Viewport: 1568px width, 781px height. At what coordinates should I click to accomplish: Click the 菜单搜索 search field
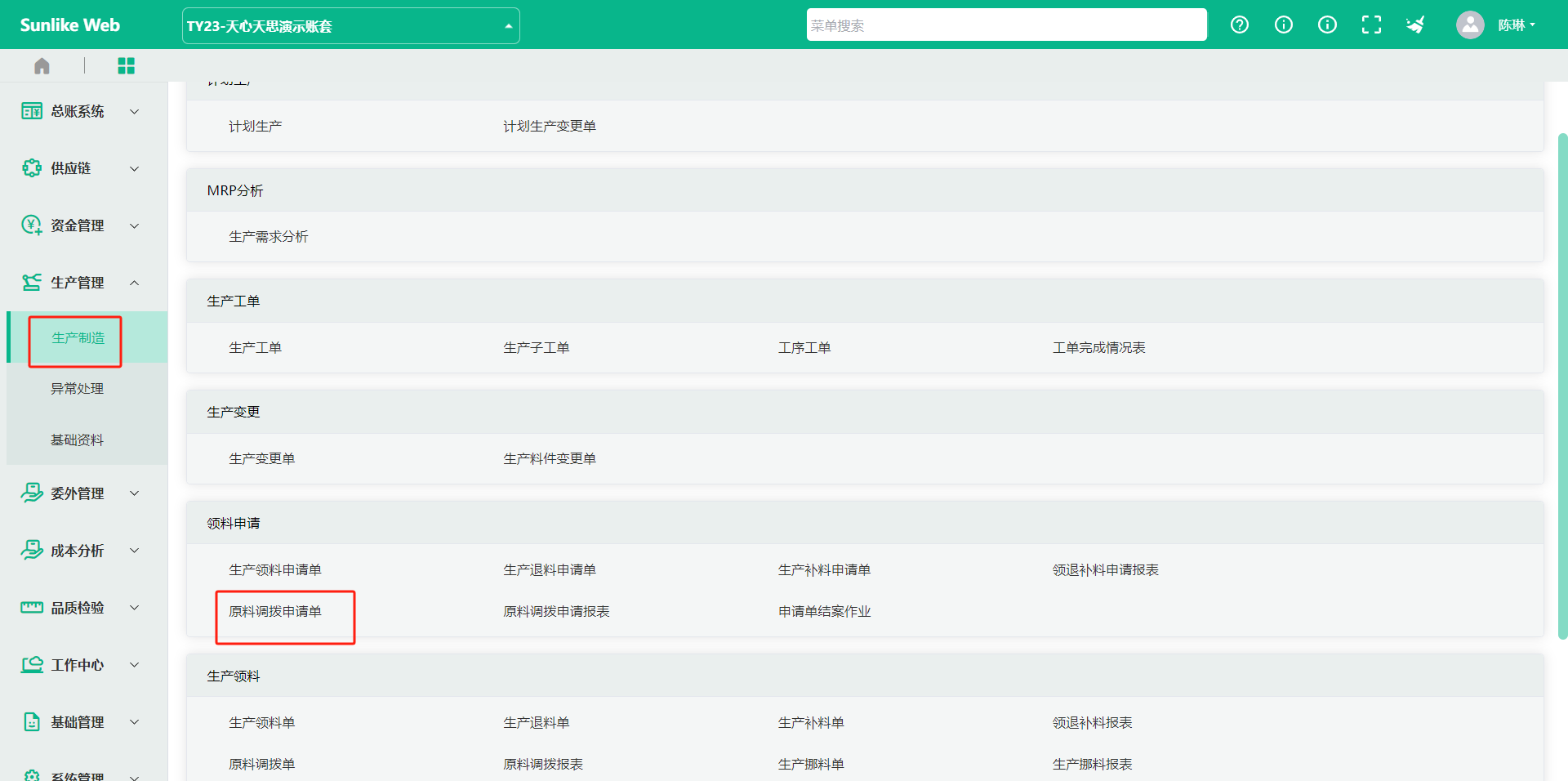click(1006, 25)
